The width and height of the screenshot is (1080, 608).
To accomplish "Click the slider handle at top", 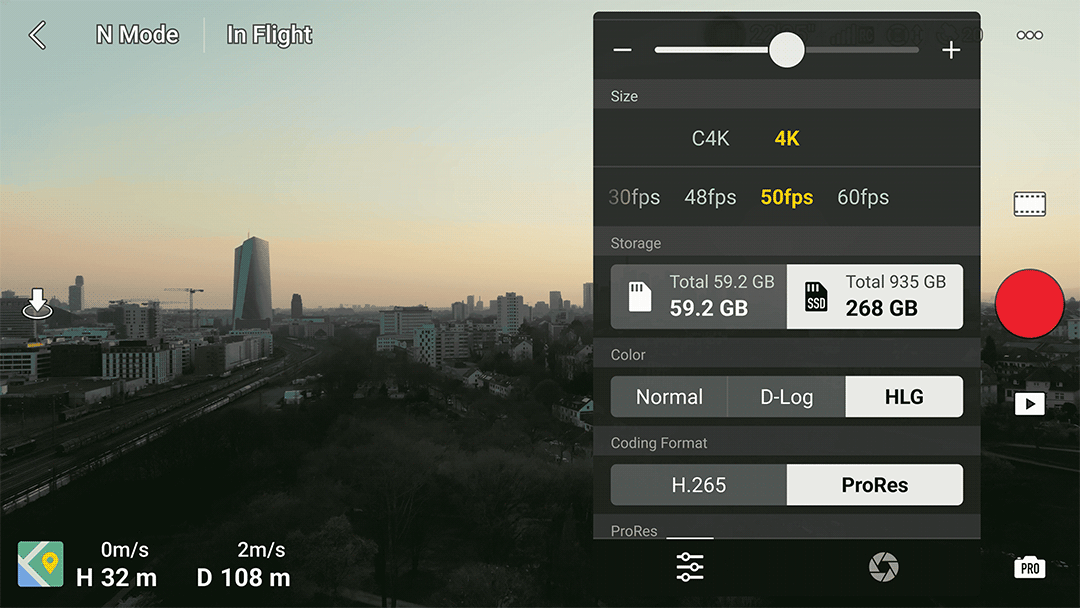I will 787,50.
